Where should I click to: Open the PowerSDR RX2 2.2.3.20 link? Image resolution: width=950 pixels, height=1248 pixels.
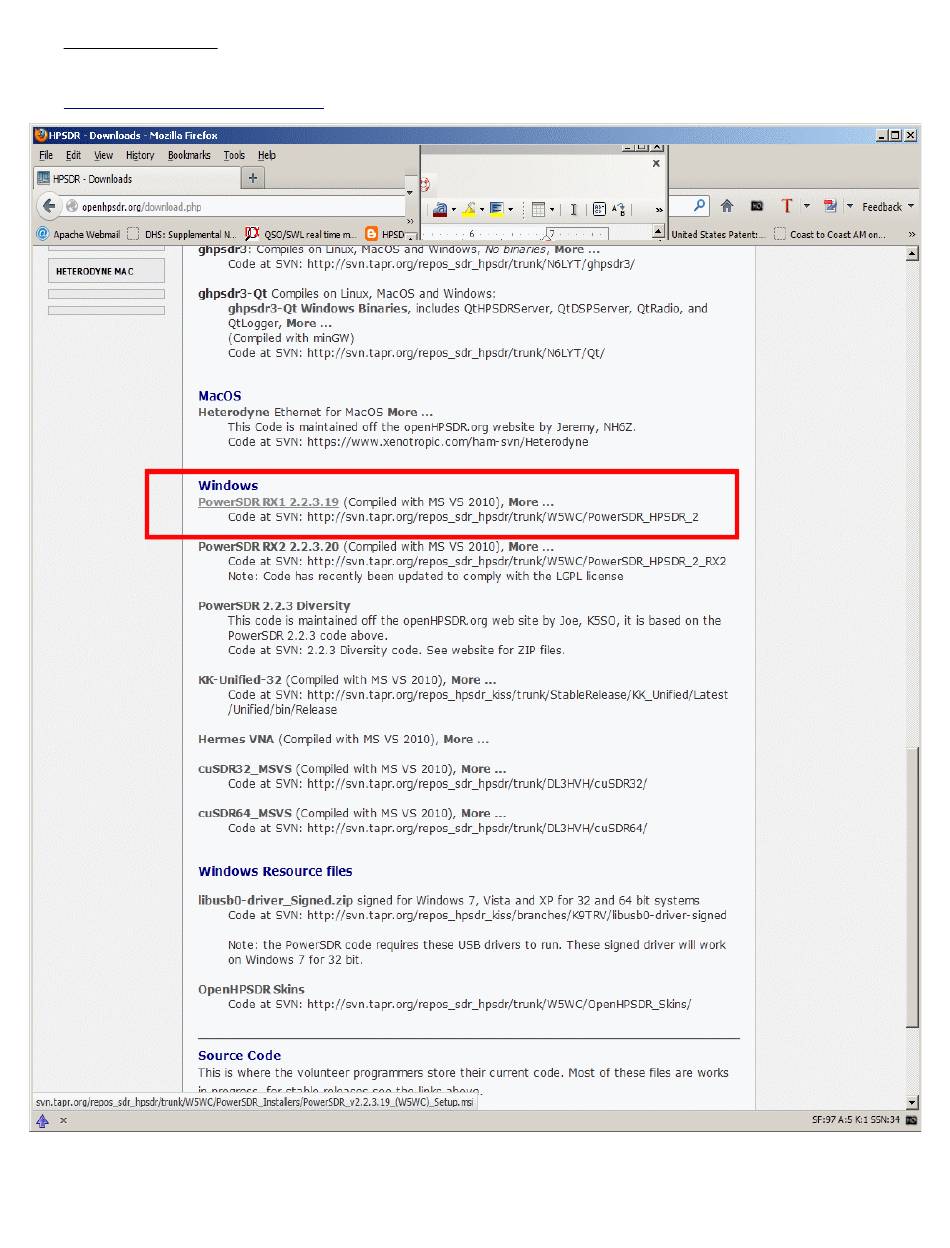pos(269,547)
